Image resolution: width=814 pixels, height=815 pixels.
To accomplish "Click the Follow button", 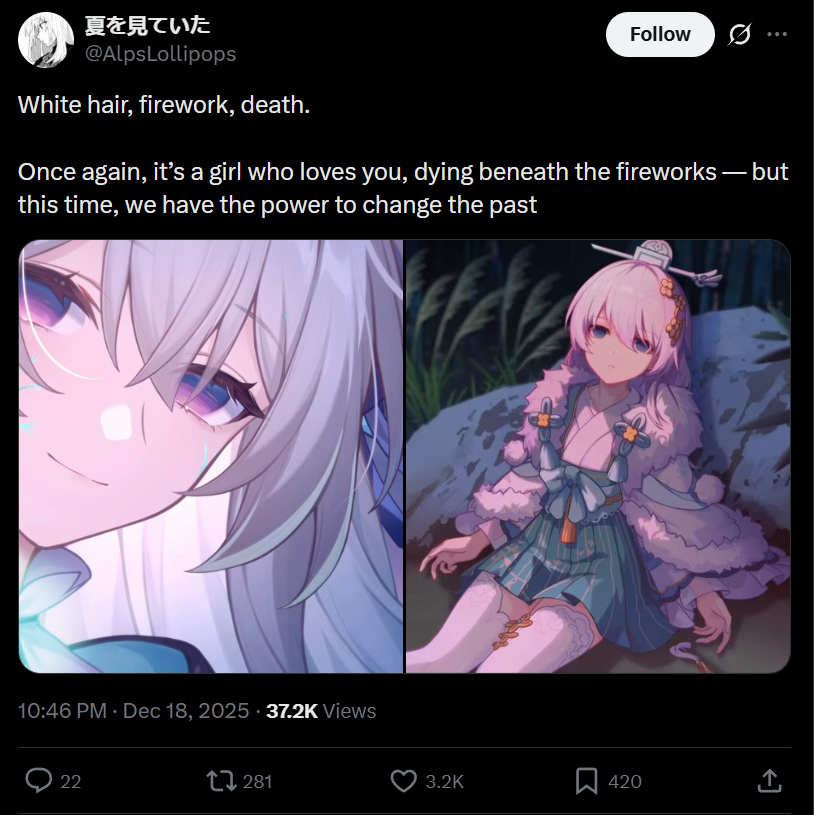I will point(660,34).
